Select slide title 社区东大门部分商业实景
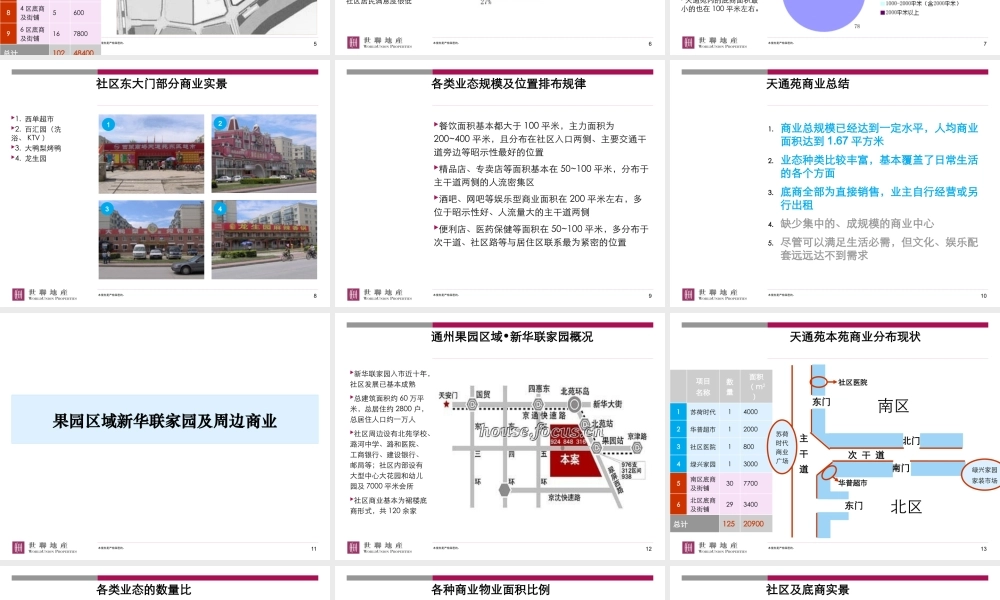 [x=161, y=84]
